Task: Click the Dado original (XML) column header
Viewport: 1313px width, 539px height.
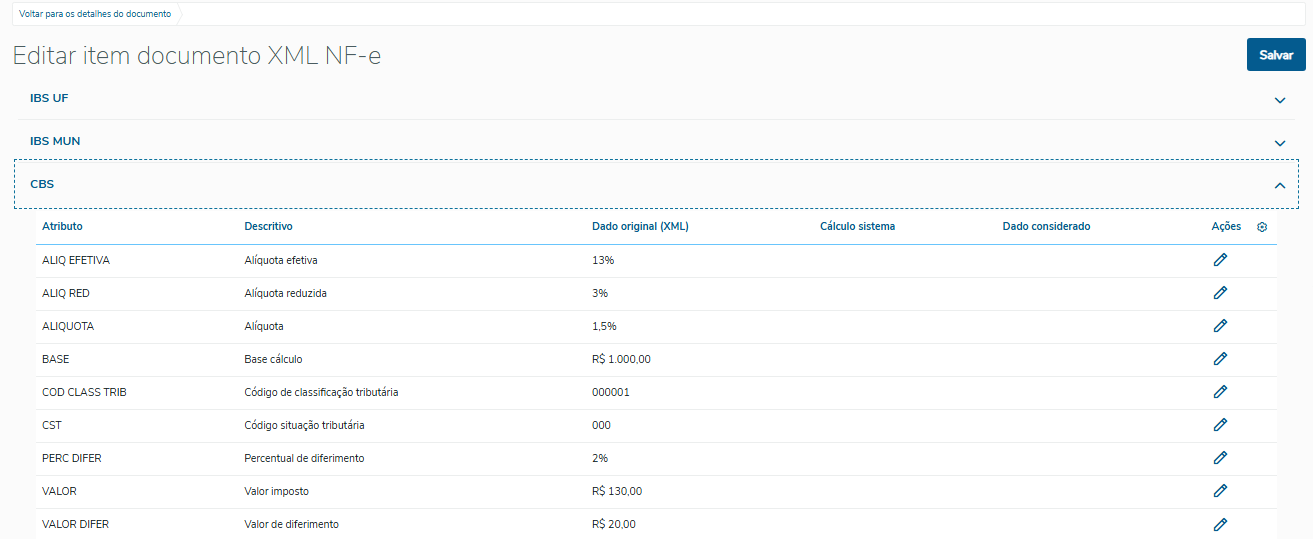Action: [x=640, y=227]
